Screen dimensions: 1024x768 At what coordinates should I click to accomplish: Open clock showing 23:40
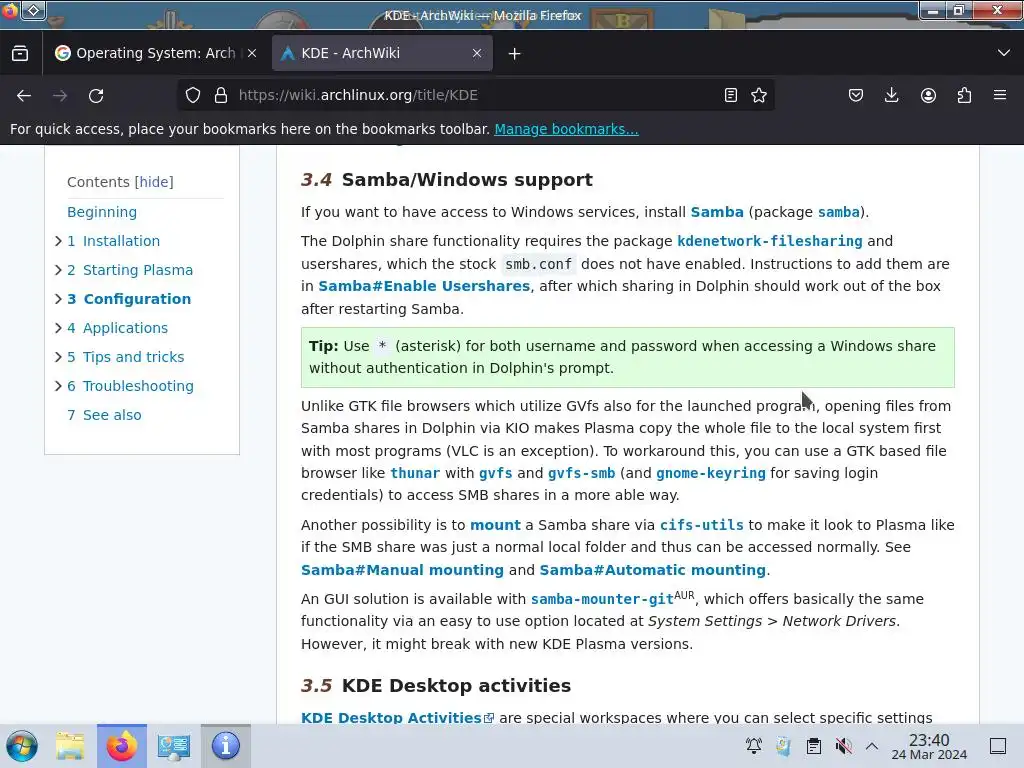tap(929, 746)
